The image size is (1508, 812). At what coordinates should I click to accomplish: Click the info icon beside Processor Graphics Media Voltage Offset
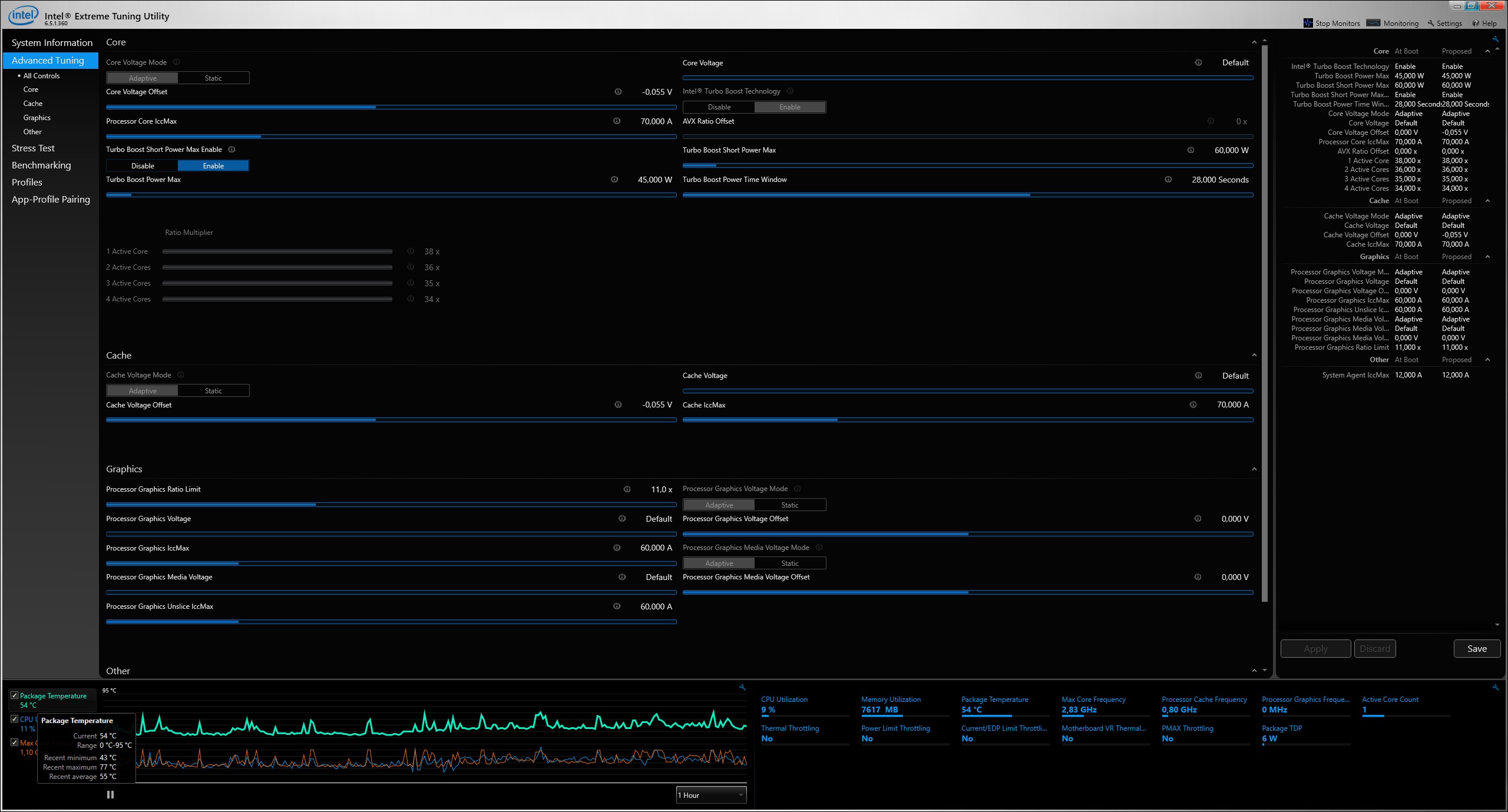coord(1198,577)
